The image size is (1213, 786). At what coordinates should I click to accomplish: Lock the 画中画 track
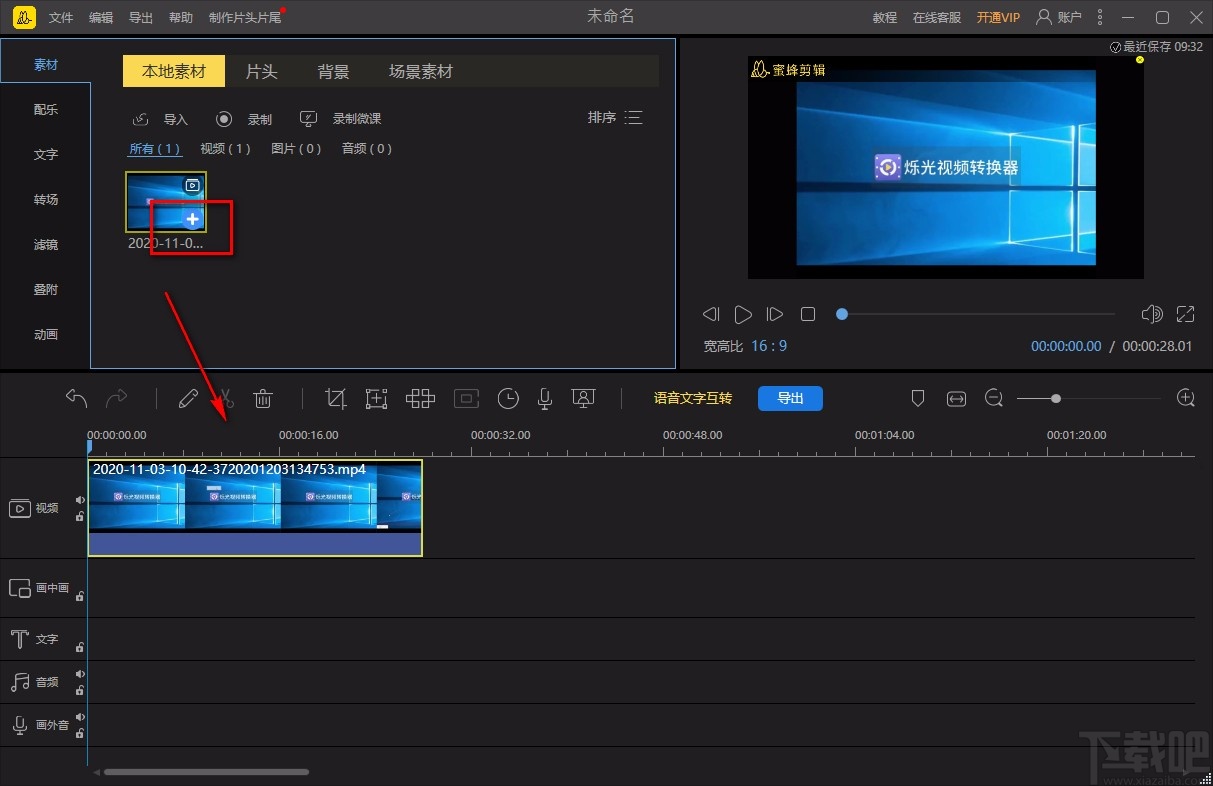pyautogui.click(x=80, y=595)
